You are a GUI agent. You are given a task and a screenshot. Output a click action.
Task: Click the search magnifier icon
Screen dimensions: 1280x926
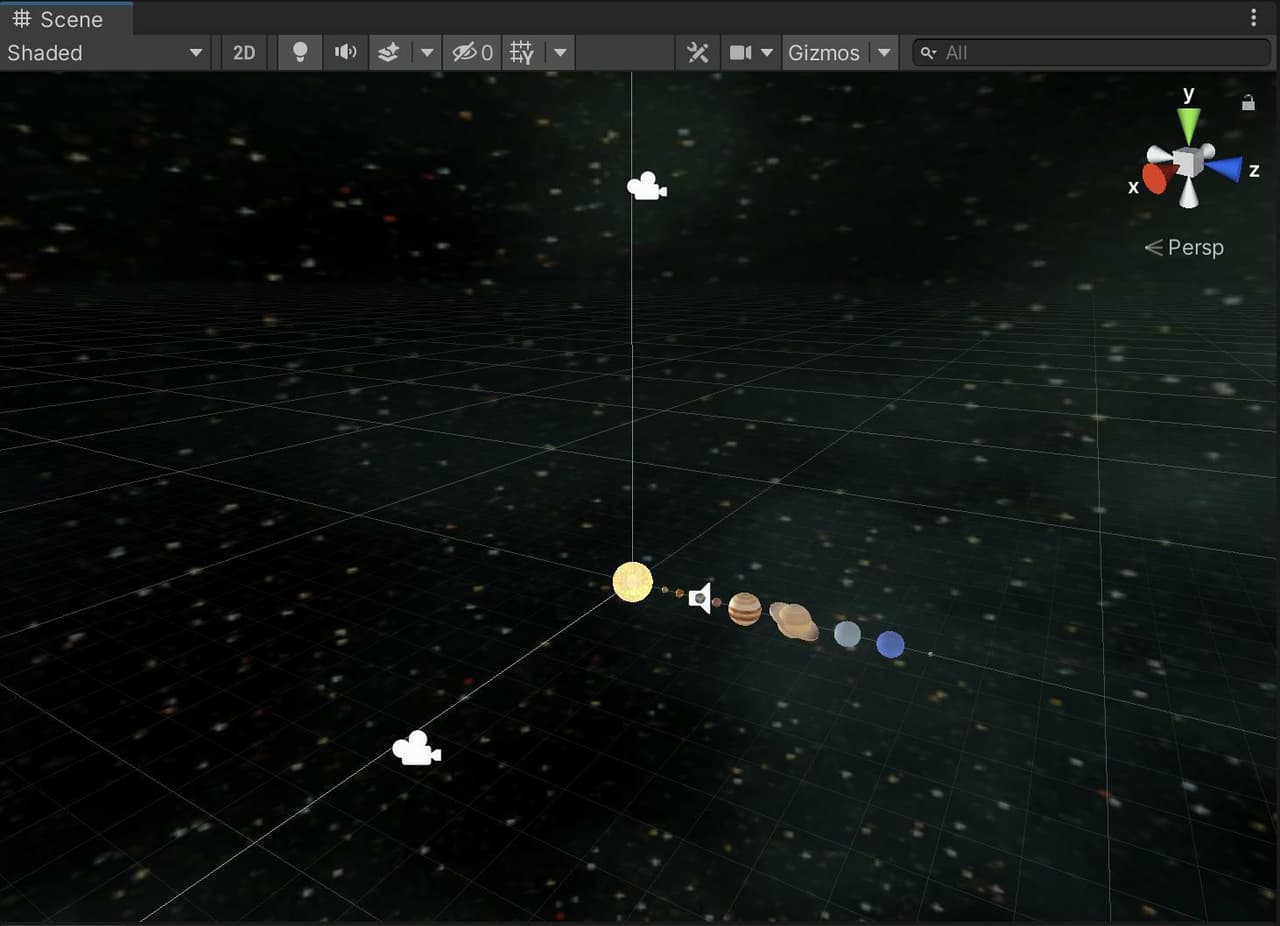tap(928, 53)
